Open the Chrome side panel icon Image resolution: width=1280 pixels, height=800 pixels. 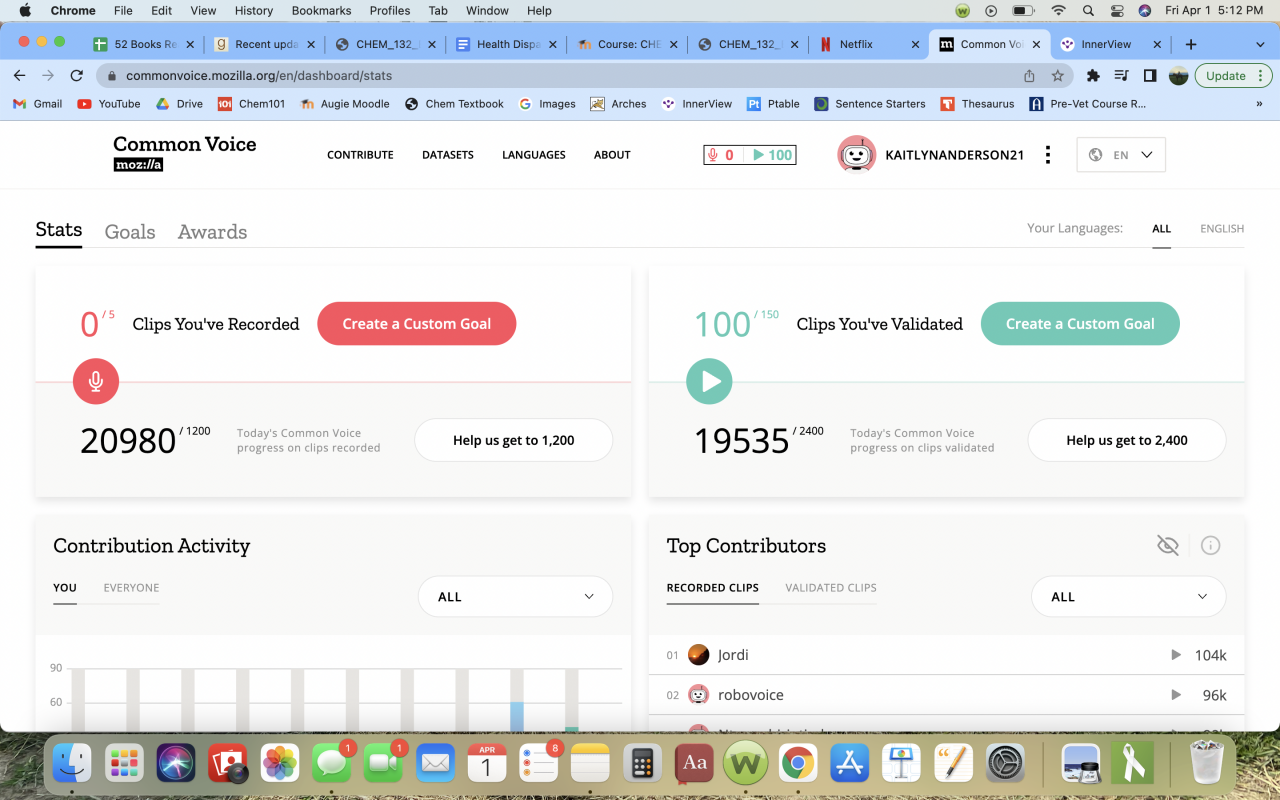pos(1150,75)
